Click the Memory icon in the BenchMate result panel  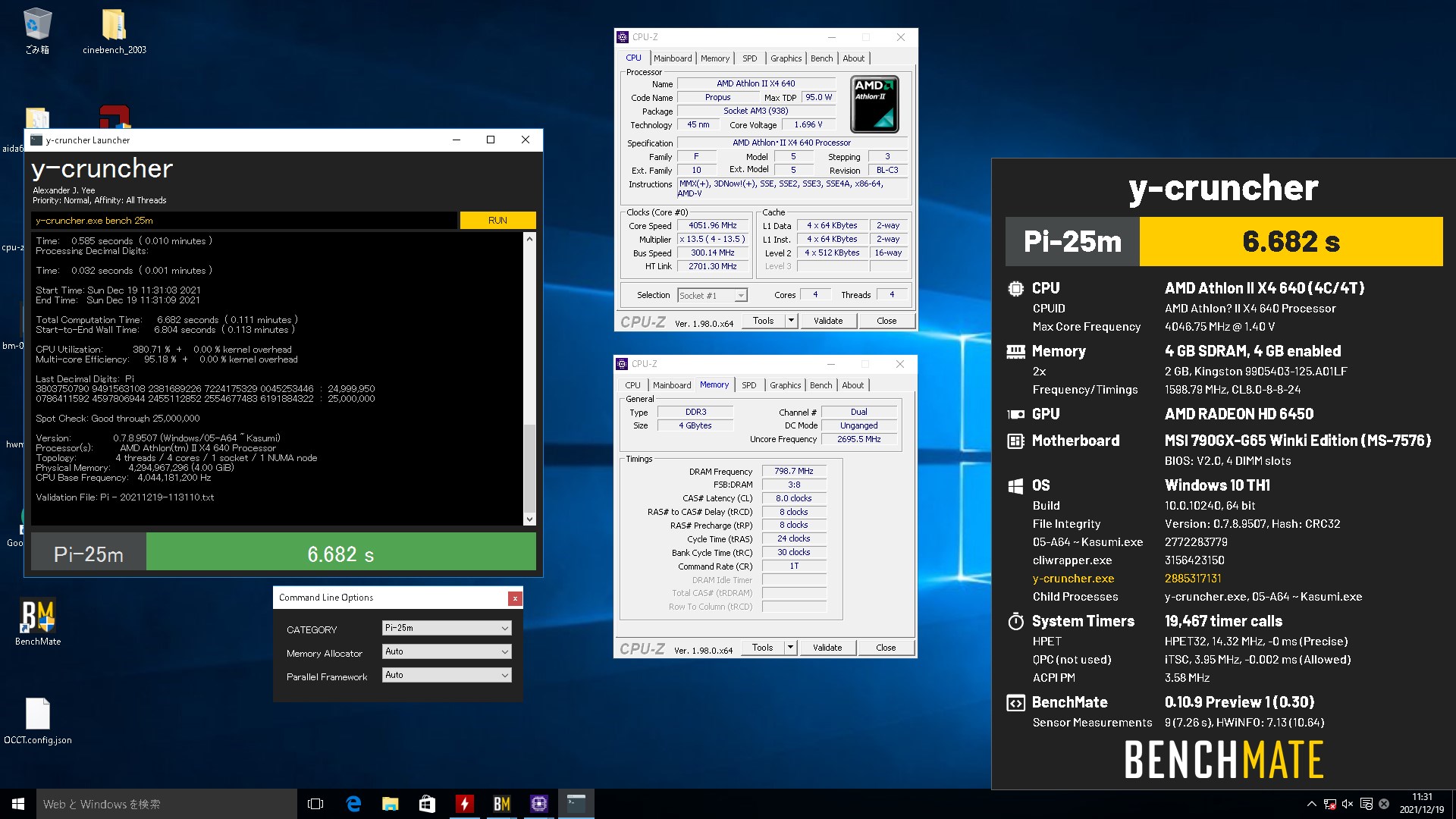(1015, 351)
